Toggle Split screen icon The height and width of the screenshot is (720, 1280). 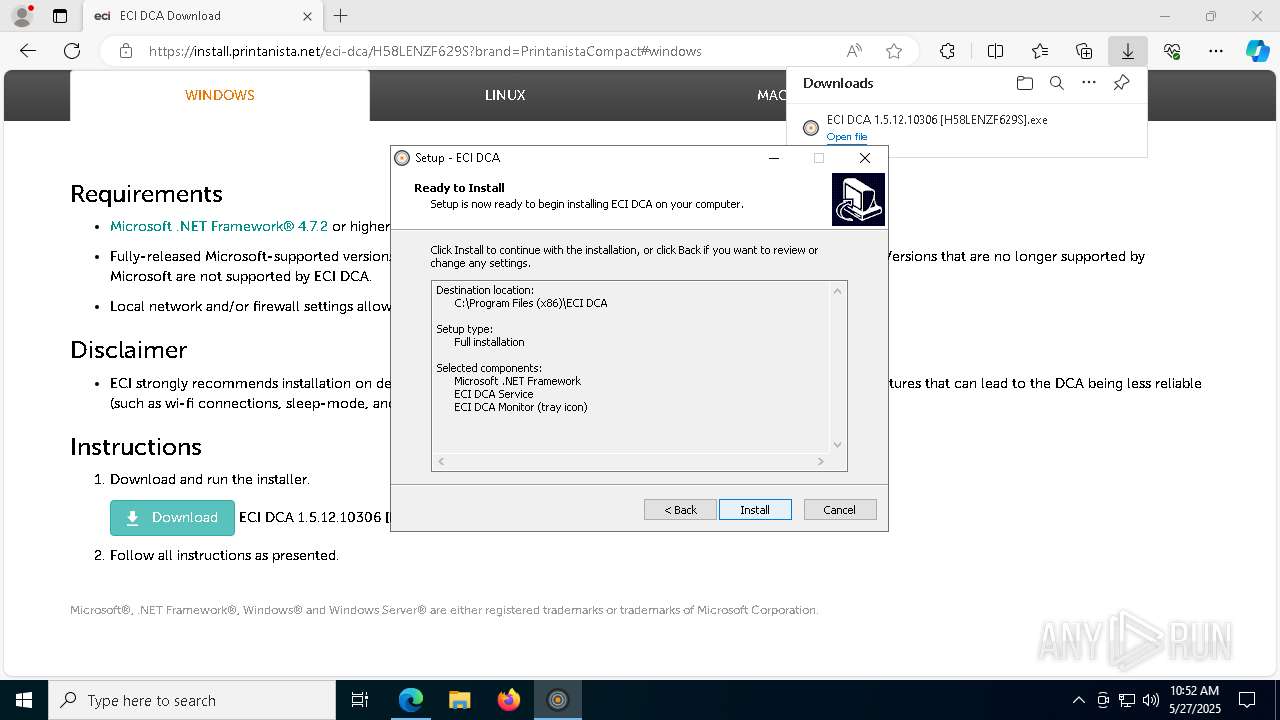pos(995,51)
